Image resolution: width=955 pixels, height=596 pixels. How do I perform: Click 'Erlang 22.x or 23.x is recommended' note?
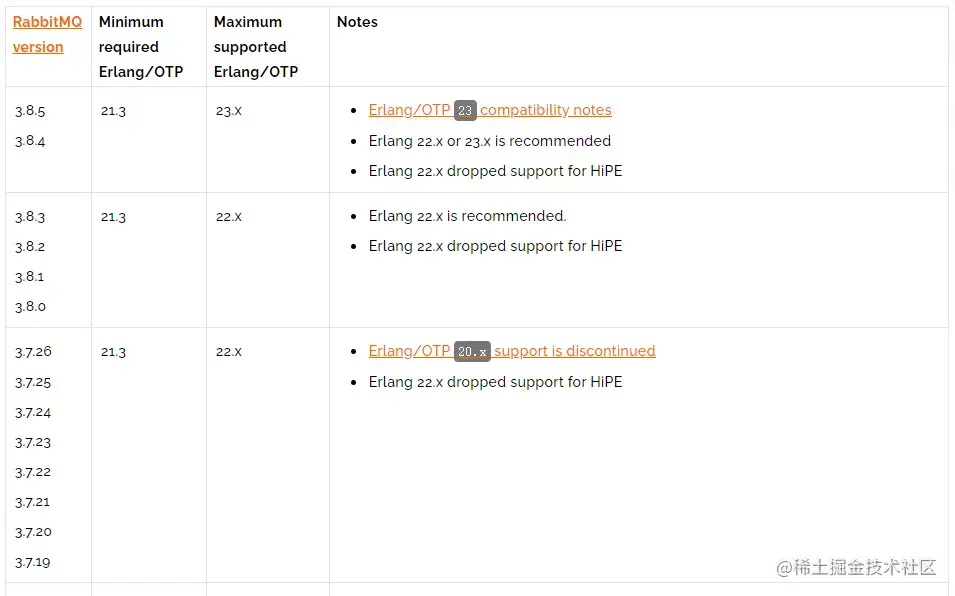tap(490, 141)
